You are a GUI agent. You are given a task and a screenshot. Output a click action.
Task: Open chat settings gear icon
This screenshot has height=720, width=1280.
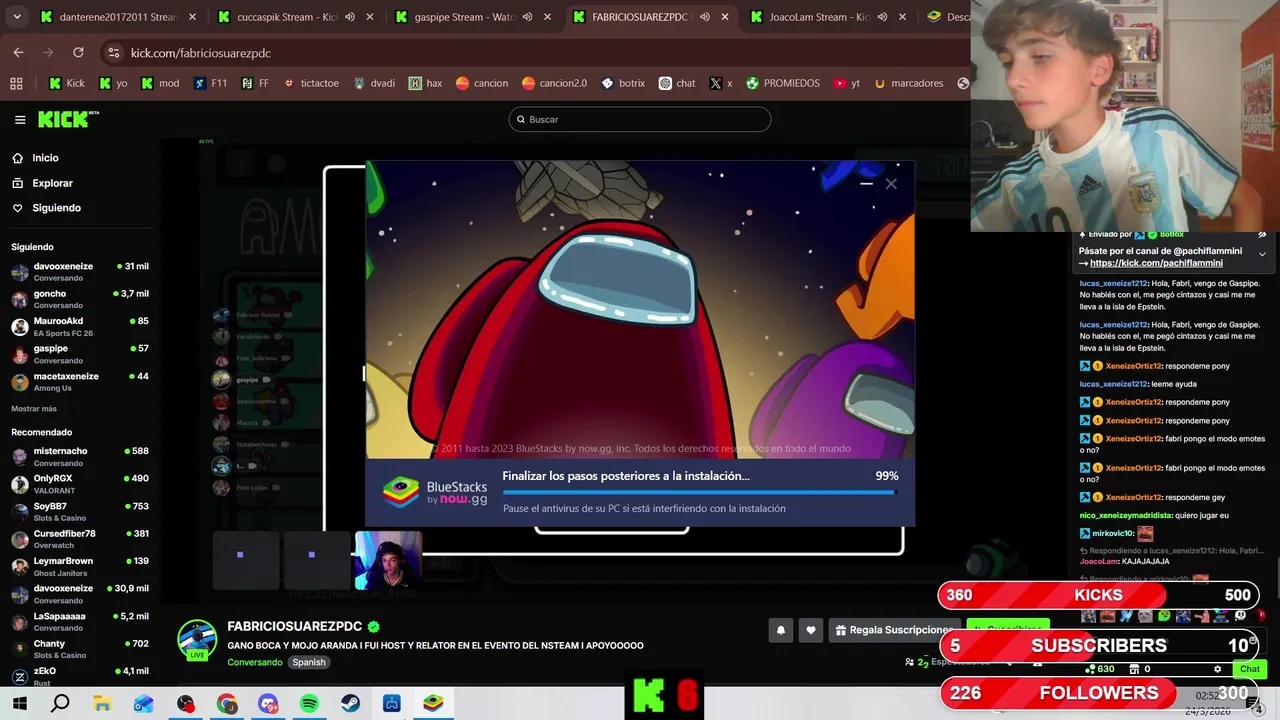pos(1217,669)
